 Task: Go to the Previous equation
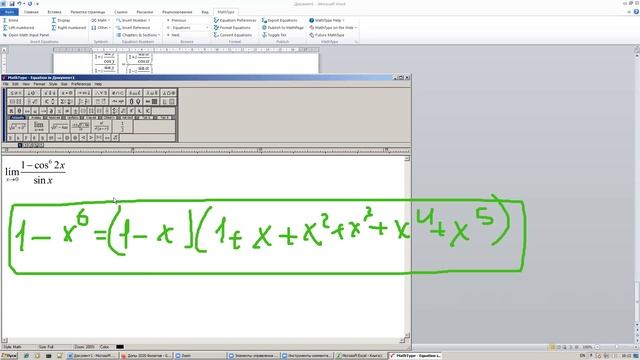(x=176, y=20)
